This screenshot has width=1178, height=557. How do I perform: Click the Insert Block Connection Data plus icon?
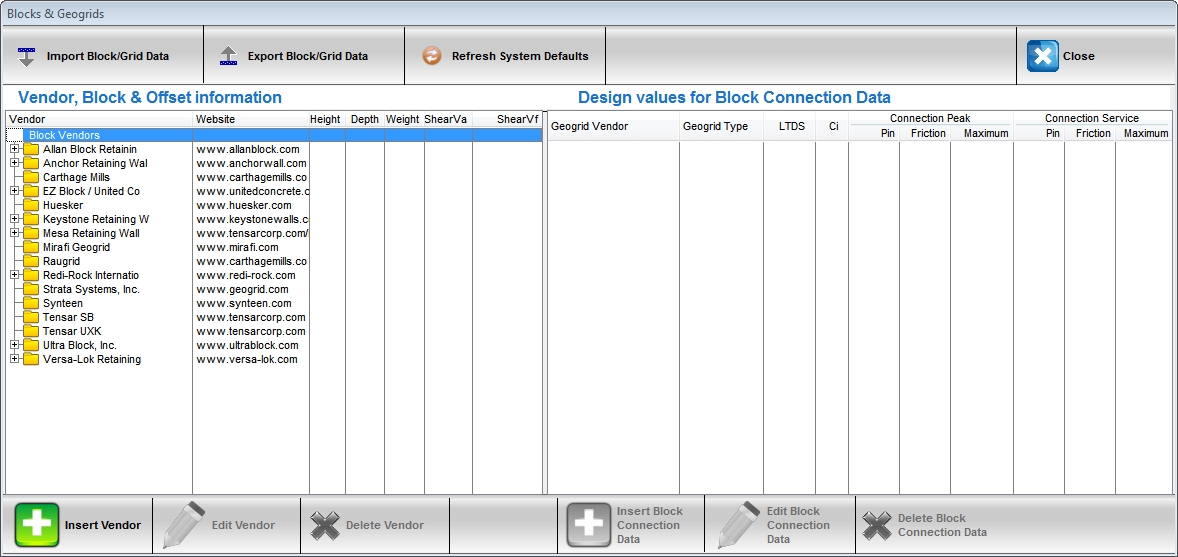point(589,525)
